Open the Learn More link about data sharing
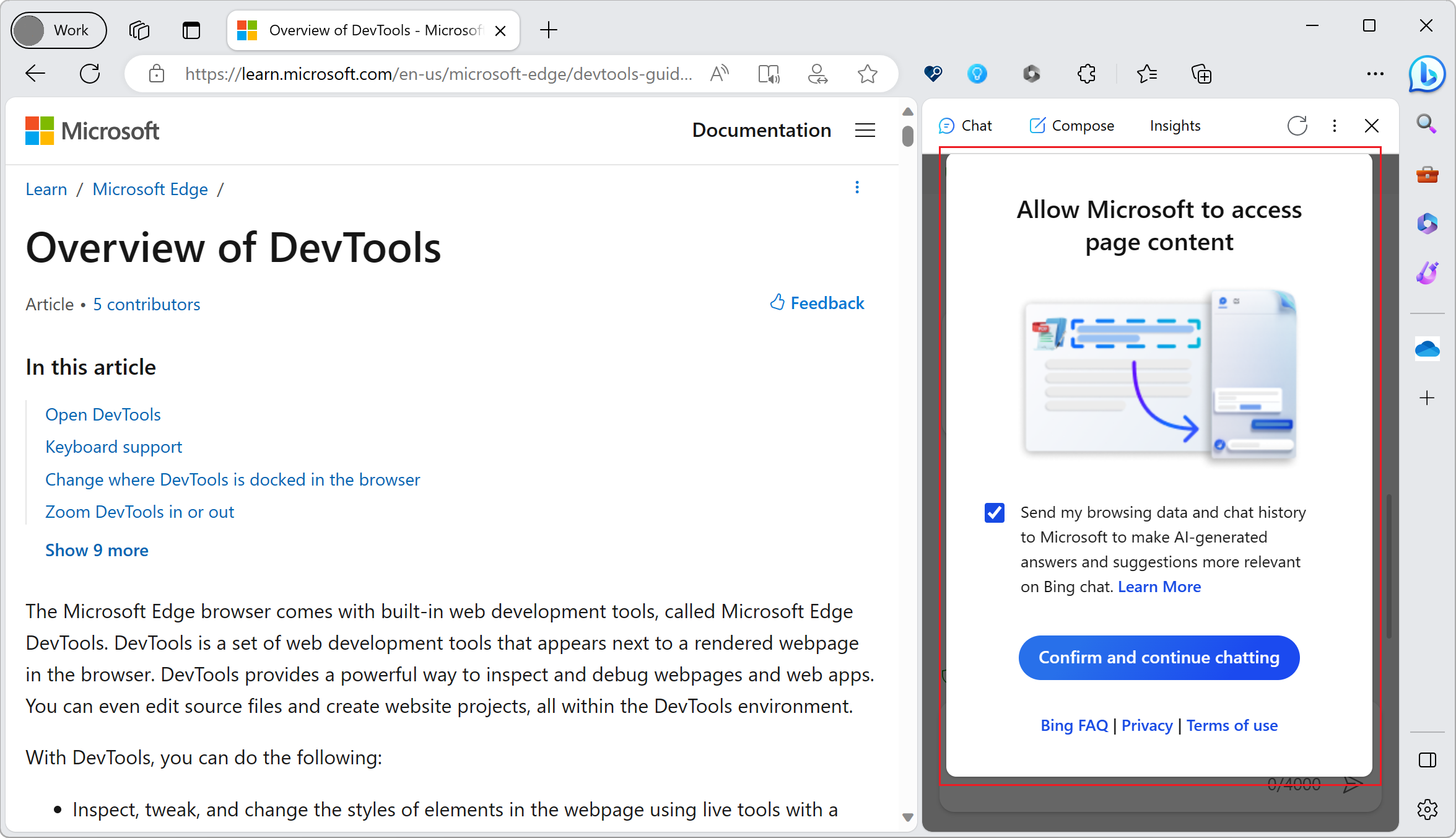 pyautogui.click(x=1160, y=586)
